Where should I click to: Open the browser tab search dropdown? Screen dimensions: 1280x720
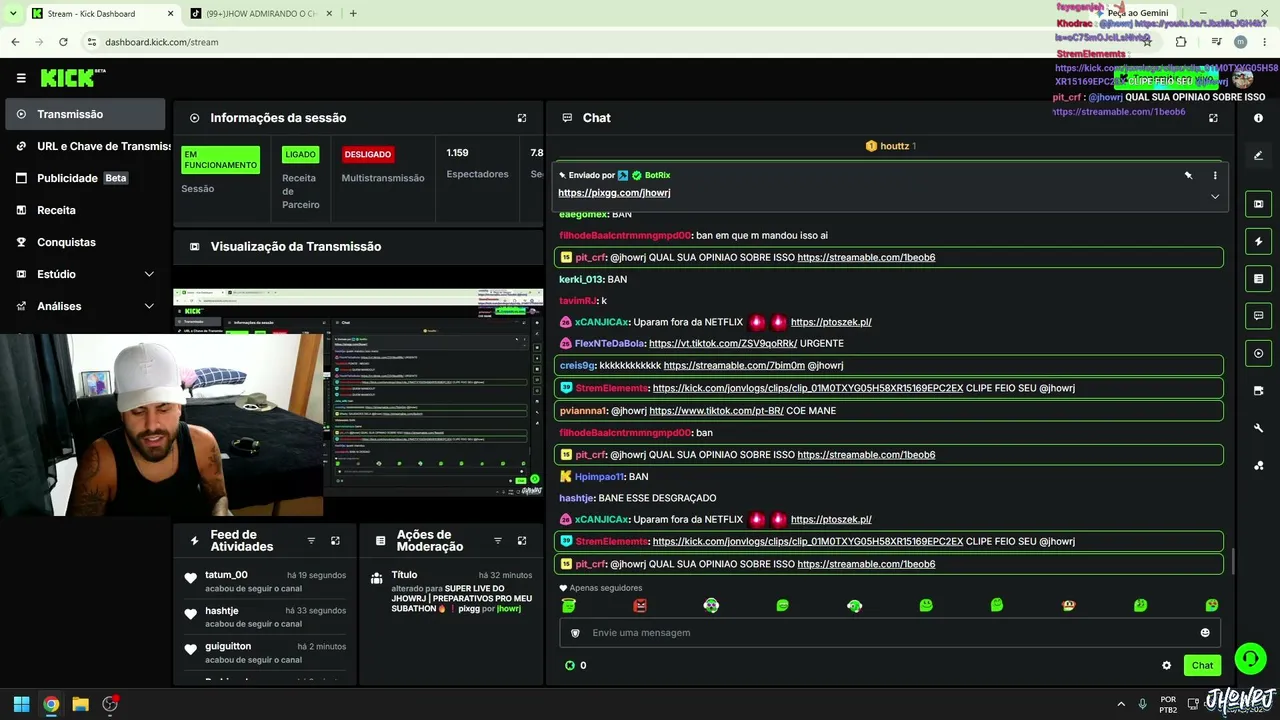pos(12,13)
